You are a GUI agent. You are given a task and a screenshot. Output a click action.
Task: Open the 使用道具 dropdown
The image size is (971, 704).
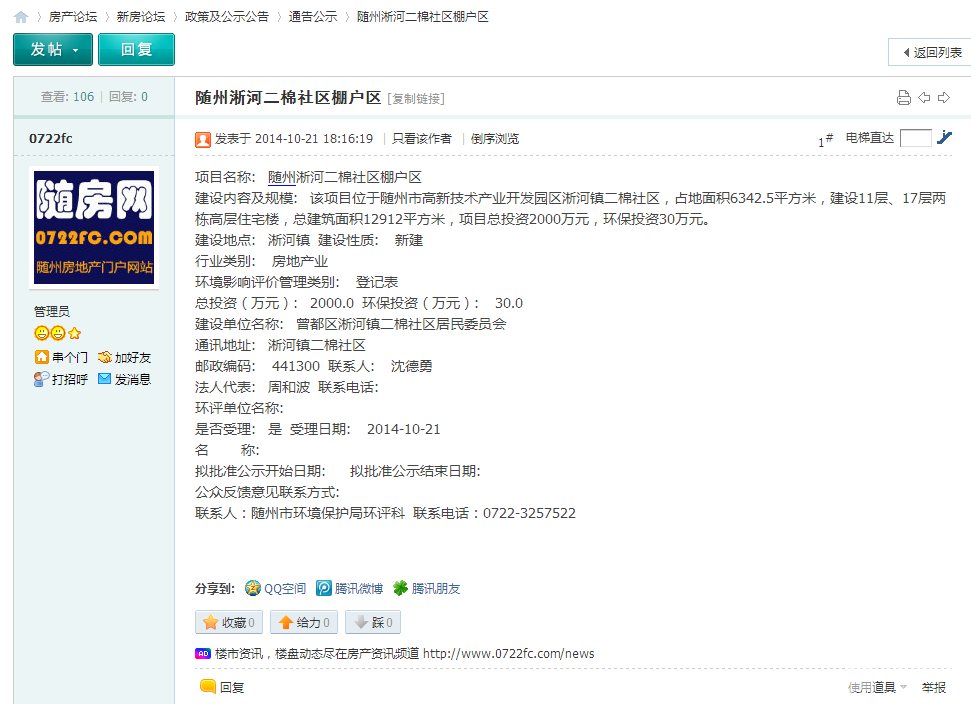tap(877, 687)
